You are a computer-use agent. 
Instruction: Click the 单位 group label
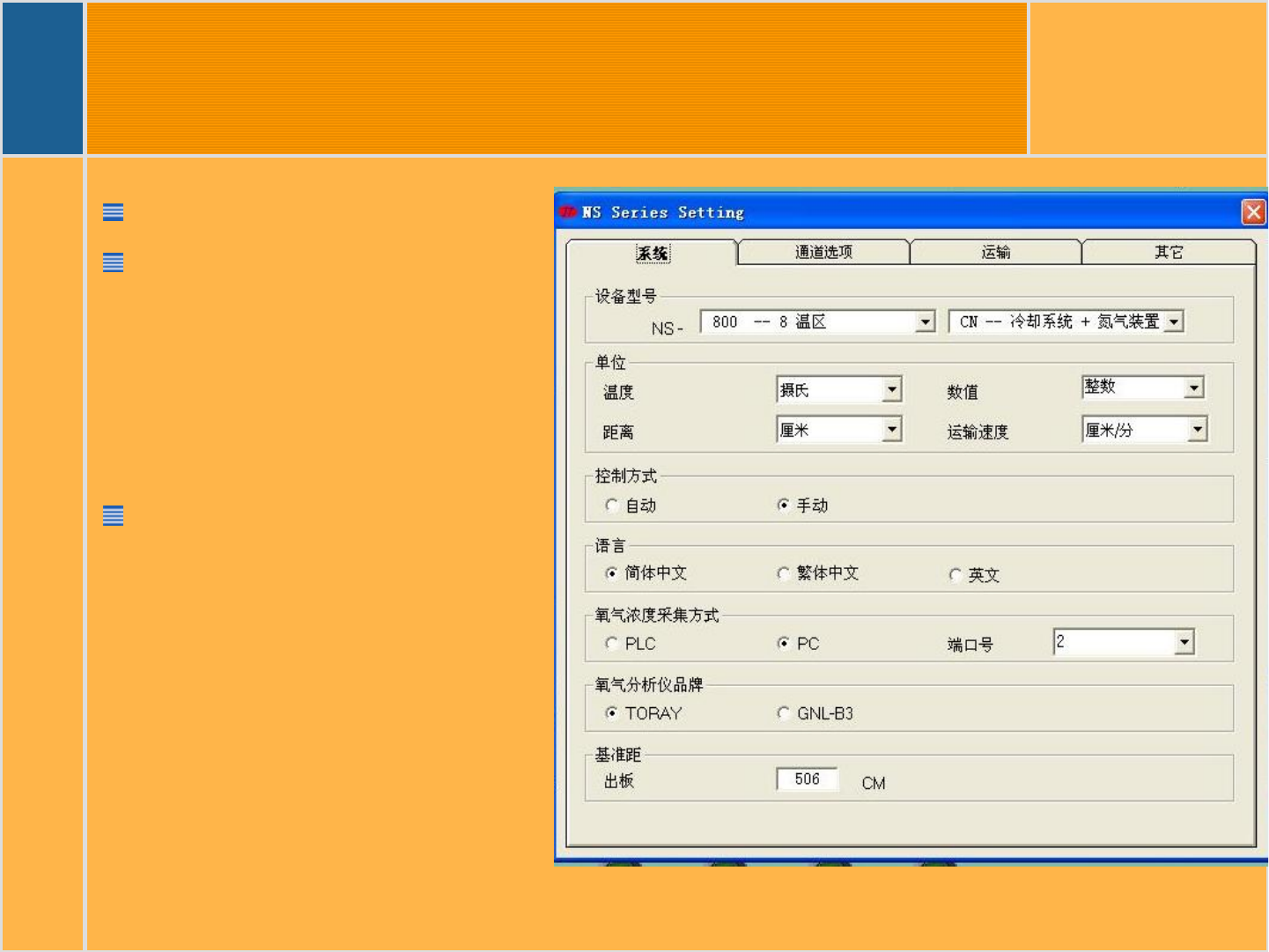click(610, 362)
